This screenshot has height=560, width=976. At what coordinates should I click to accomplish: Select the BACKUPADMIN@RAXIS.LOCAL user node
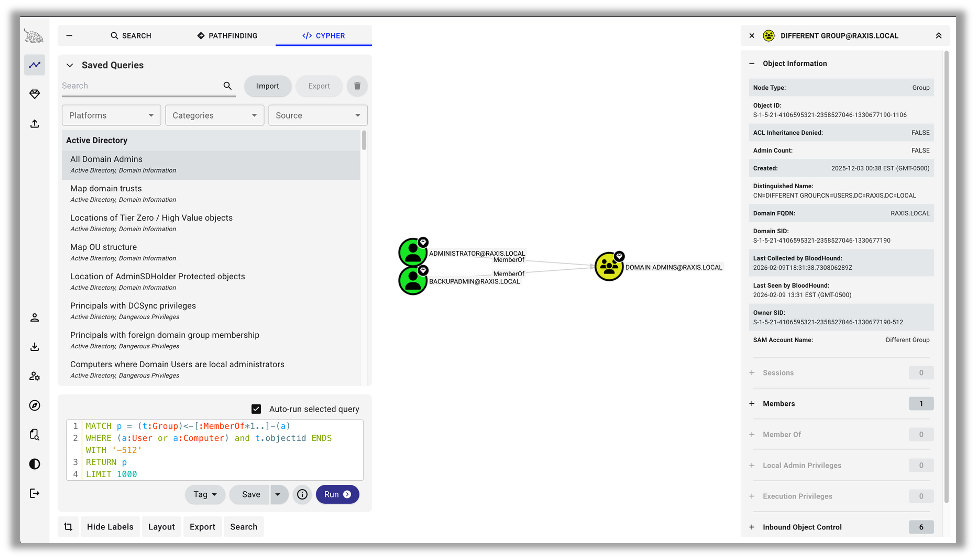412,280
